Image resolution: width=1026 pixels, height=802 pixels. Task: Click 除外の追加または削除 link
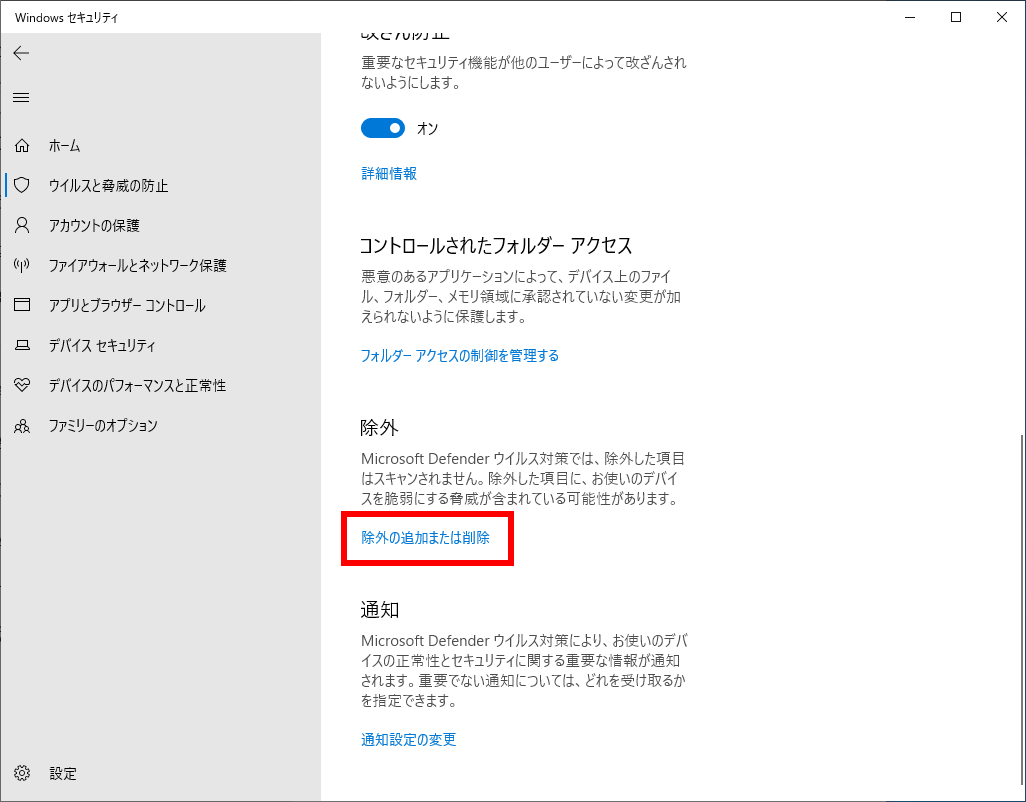[425, 538]
